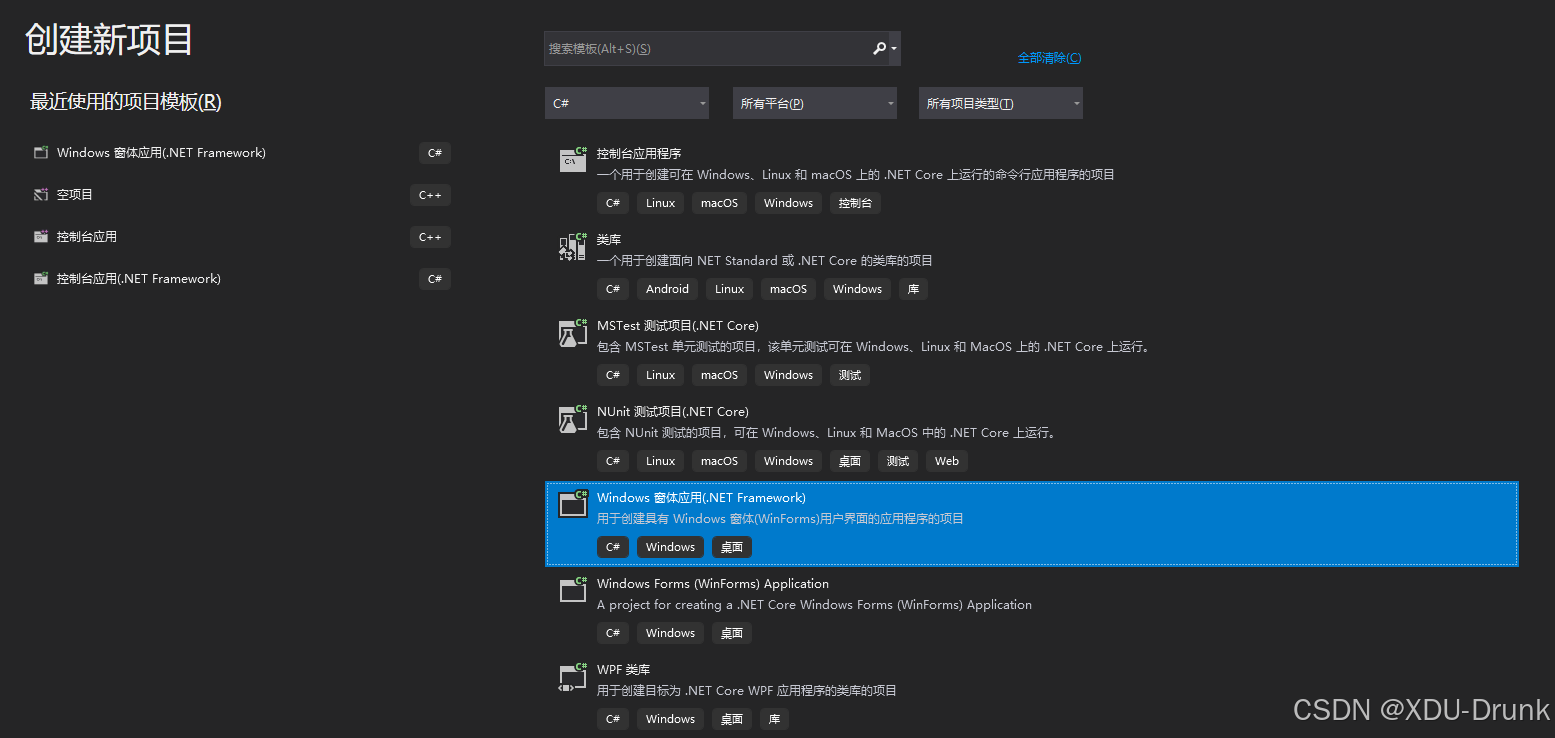Click the 桌面 tag under Windows Forms Application
This screenshot has height=738, width=1555.
click(x=732, y=633)
